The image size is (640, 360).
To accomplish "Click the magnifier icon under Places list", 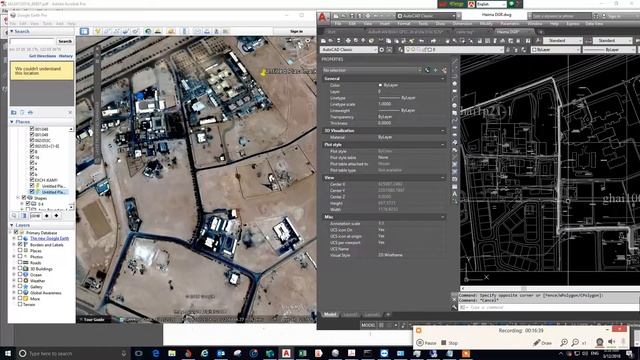I will tap(14, 216).
